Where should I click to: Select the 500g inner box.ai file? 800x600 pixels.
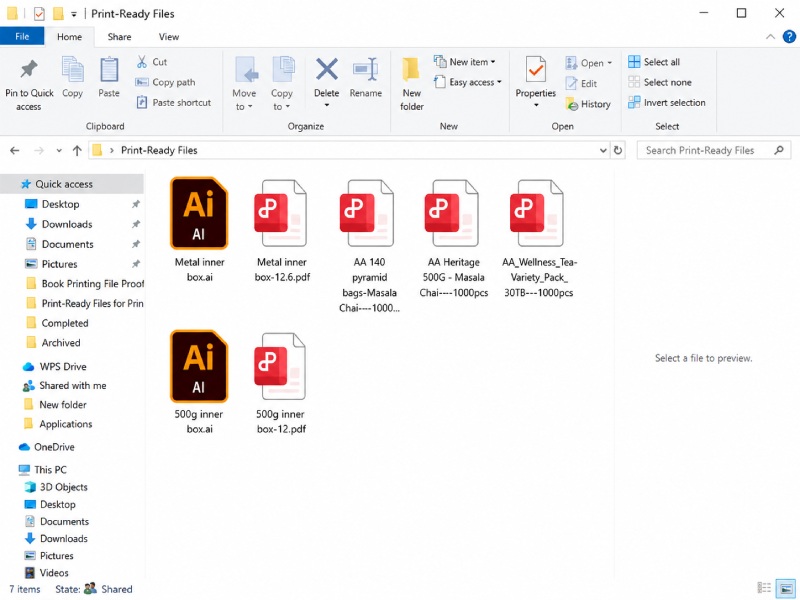click(199, 382)
